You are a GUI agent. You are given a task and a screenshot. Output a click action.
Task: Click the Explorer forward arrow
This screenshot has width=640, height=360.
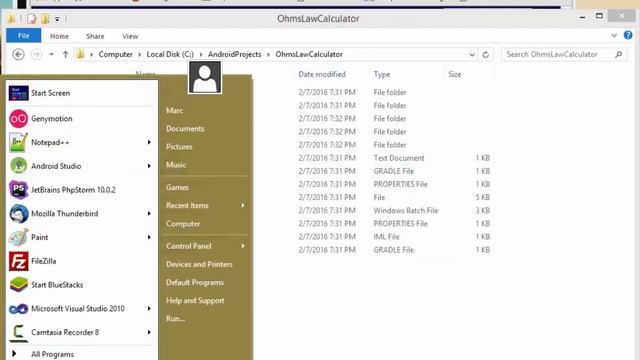(x=36, y=54)
